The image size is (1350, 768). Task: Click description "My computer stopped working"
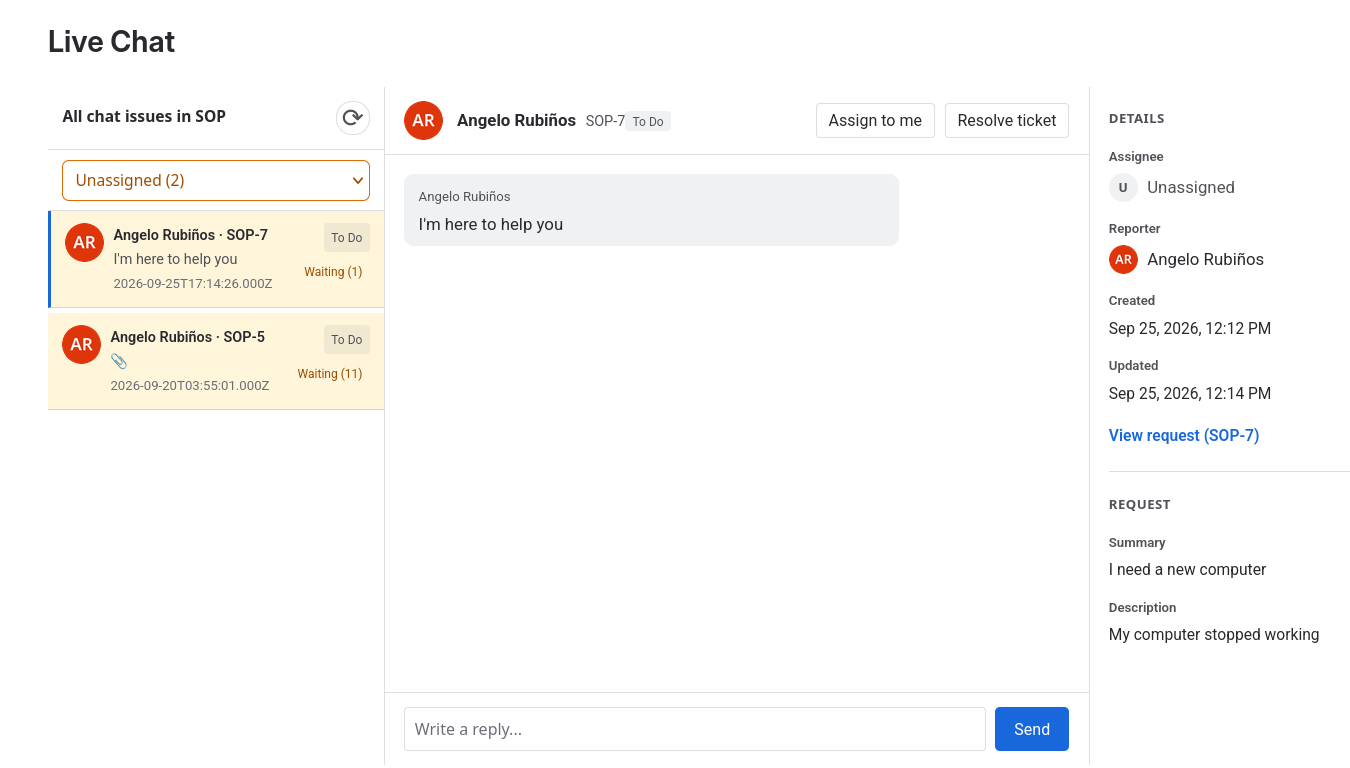pos(1214,634)
